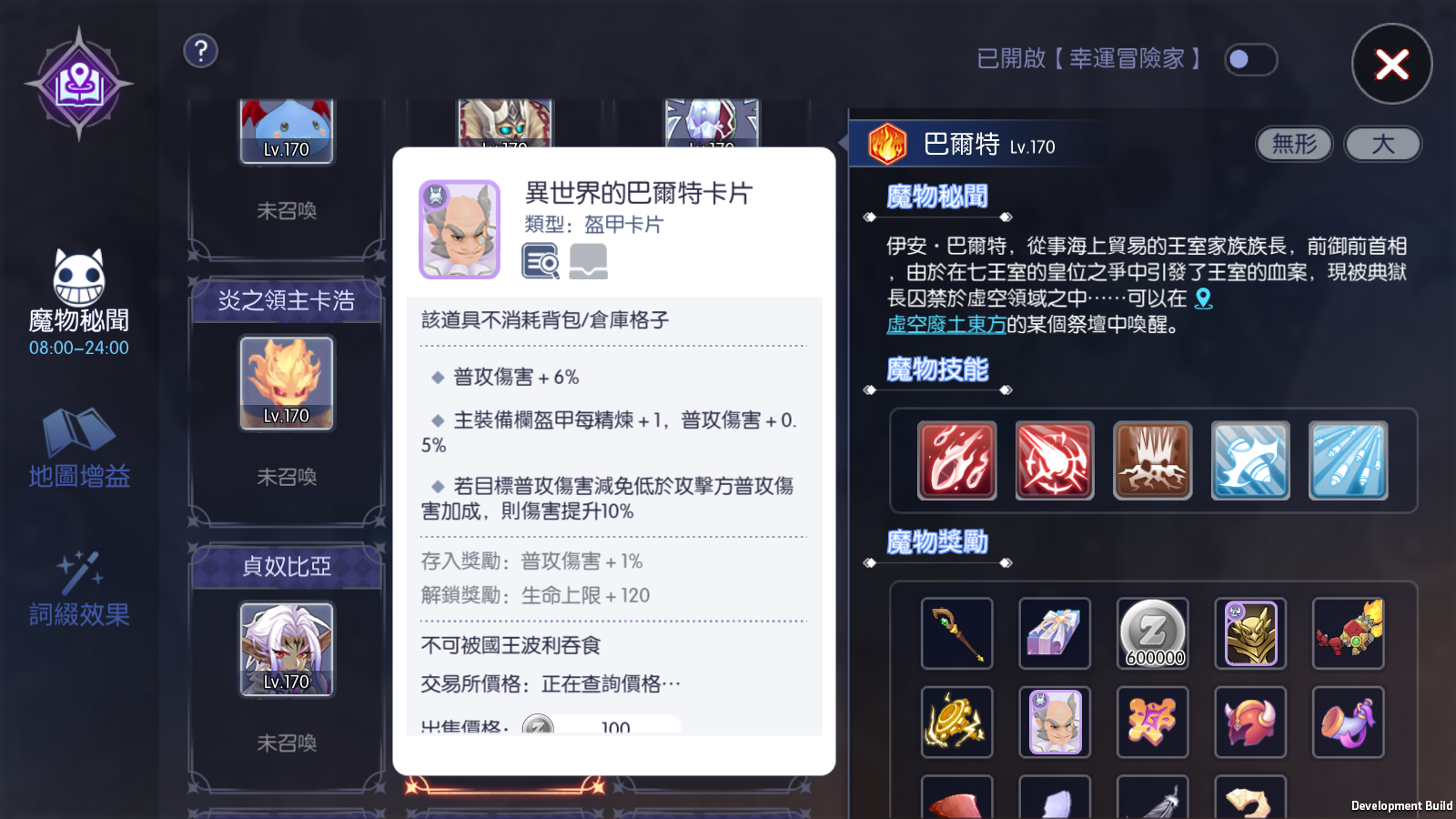Click the gift box reward item

click(1055, 633)
